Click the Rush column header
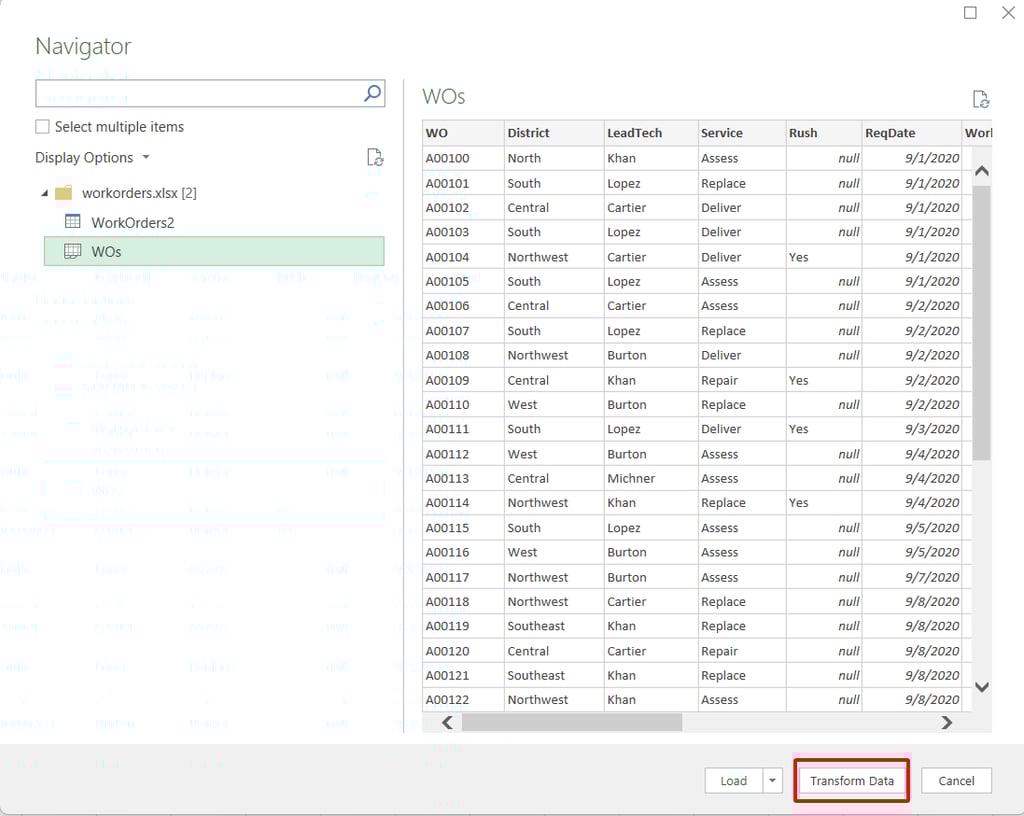Viewport: 1024px width, 816px height. tap(824, 133)
